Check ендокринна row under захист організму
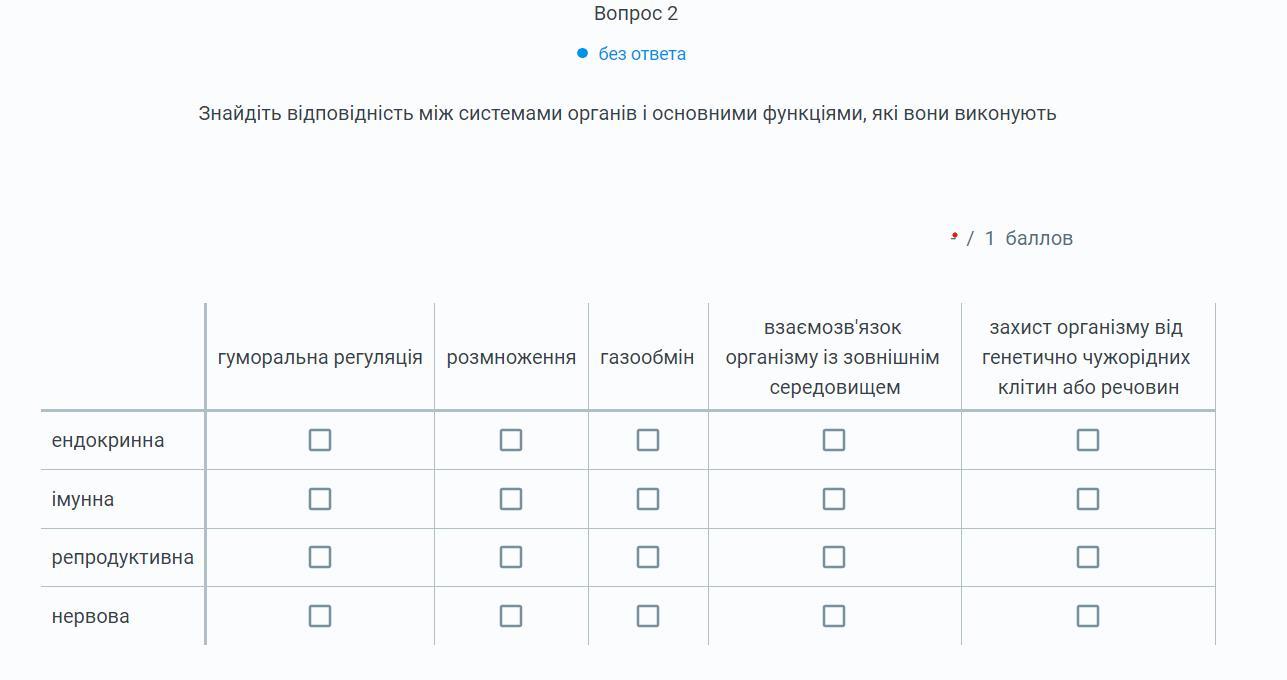This screenshot has height=680, width=1287. (1088, 440)
